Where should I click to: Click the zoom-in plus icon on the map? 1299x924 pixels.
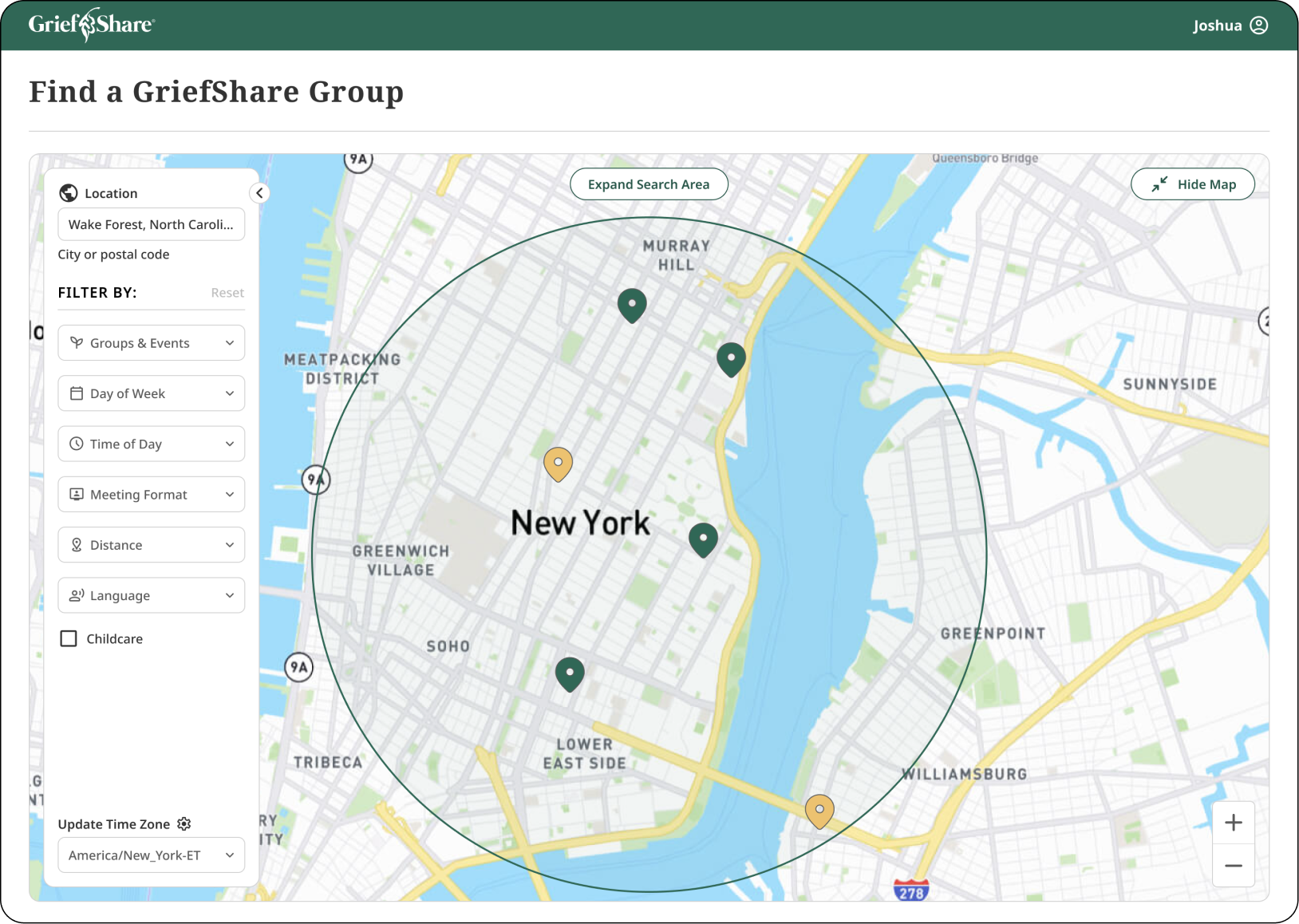(x=1233, y=822)
